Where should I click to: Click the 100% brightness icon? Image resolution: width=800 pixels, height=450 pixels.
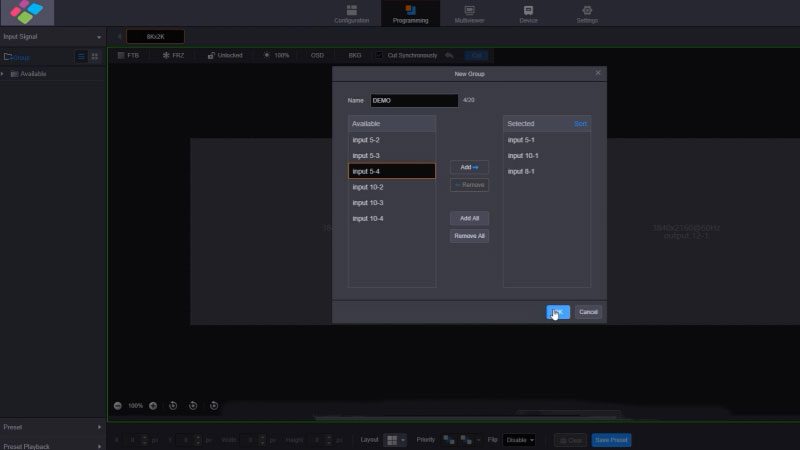266,55
